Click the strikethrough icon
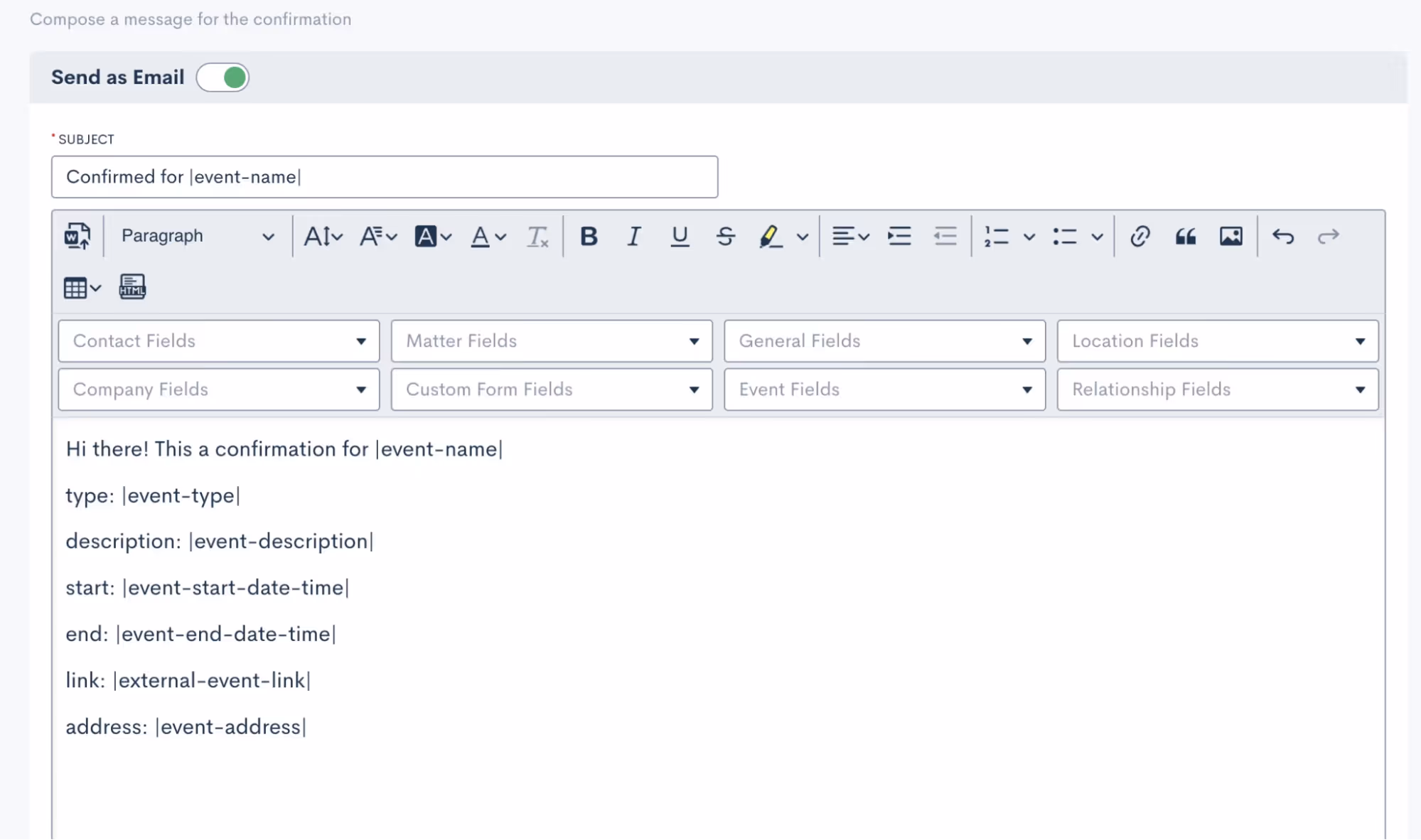The image size is (1421, 840). click(725, 236)
